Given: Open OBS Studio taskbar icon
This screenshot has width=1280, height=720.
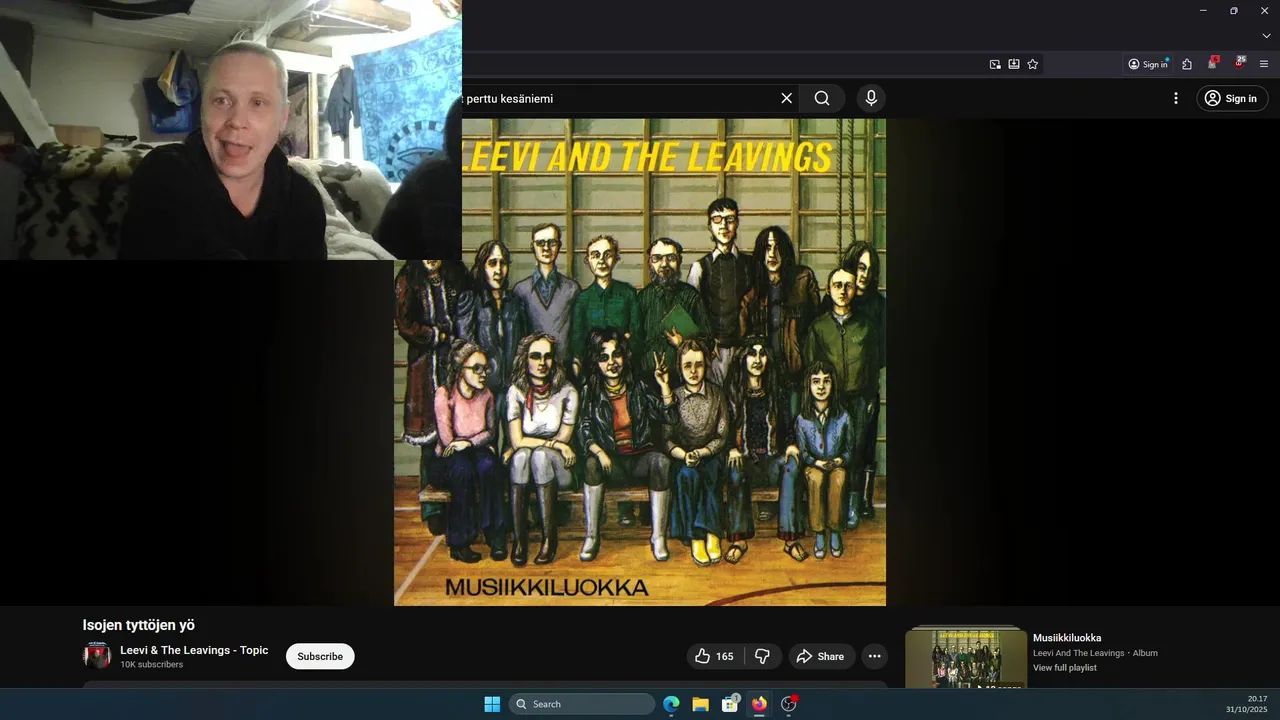Looking at the screenshot, I should point(789,704).
